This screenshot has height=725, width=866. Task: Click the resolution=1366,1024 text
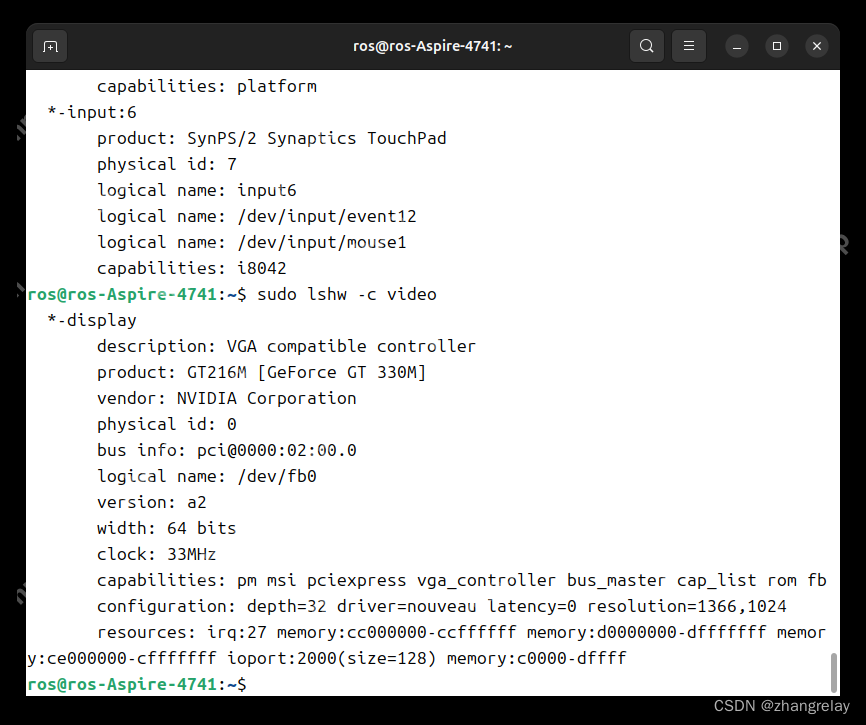686,605
